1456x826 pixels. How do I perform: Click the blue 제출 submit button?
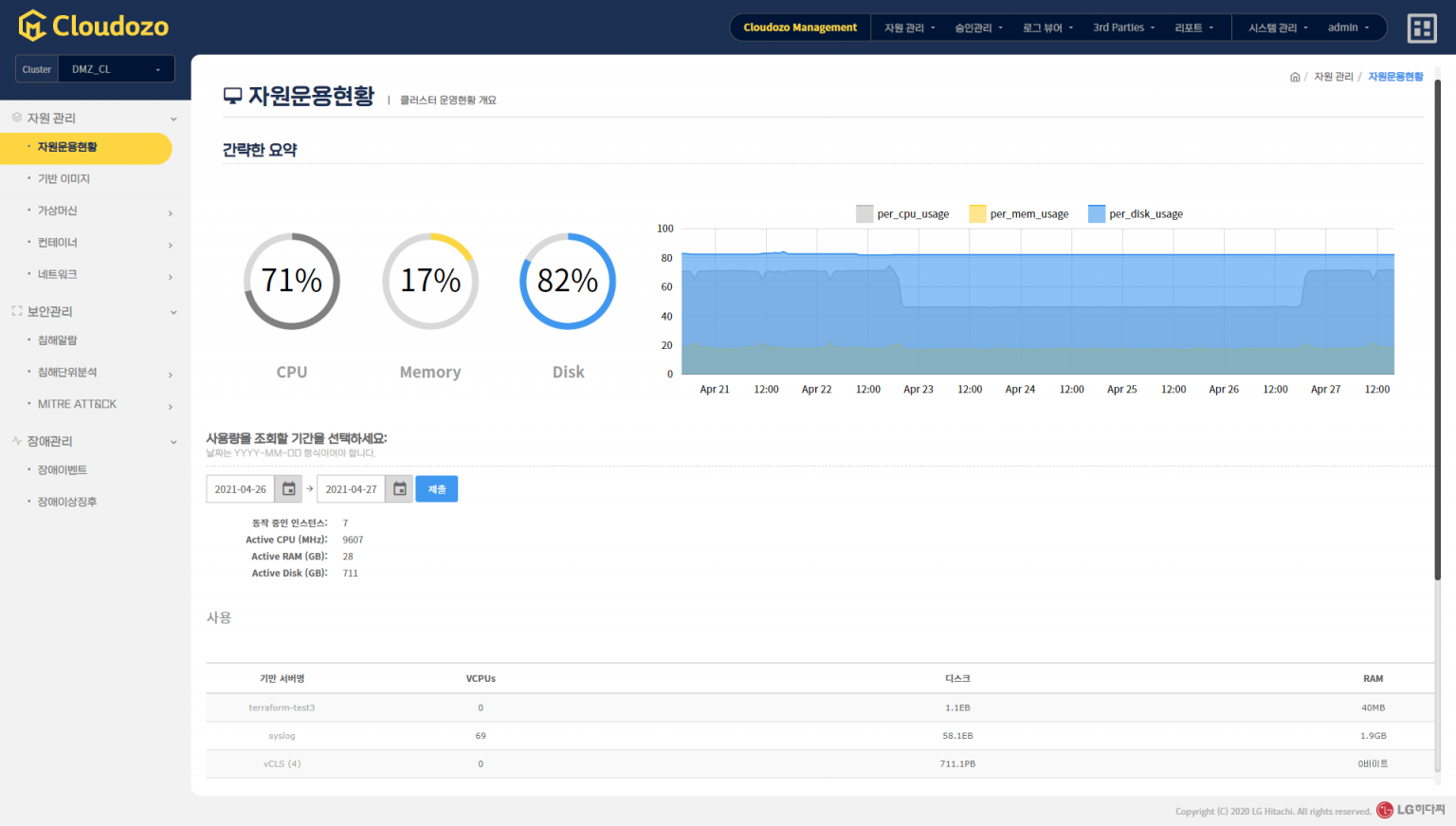click(437, 489)
